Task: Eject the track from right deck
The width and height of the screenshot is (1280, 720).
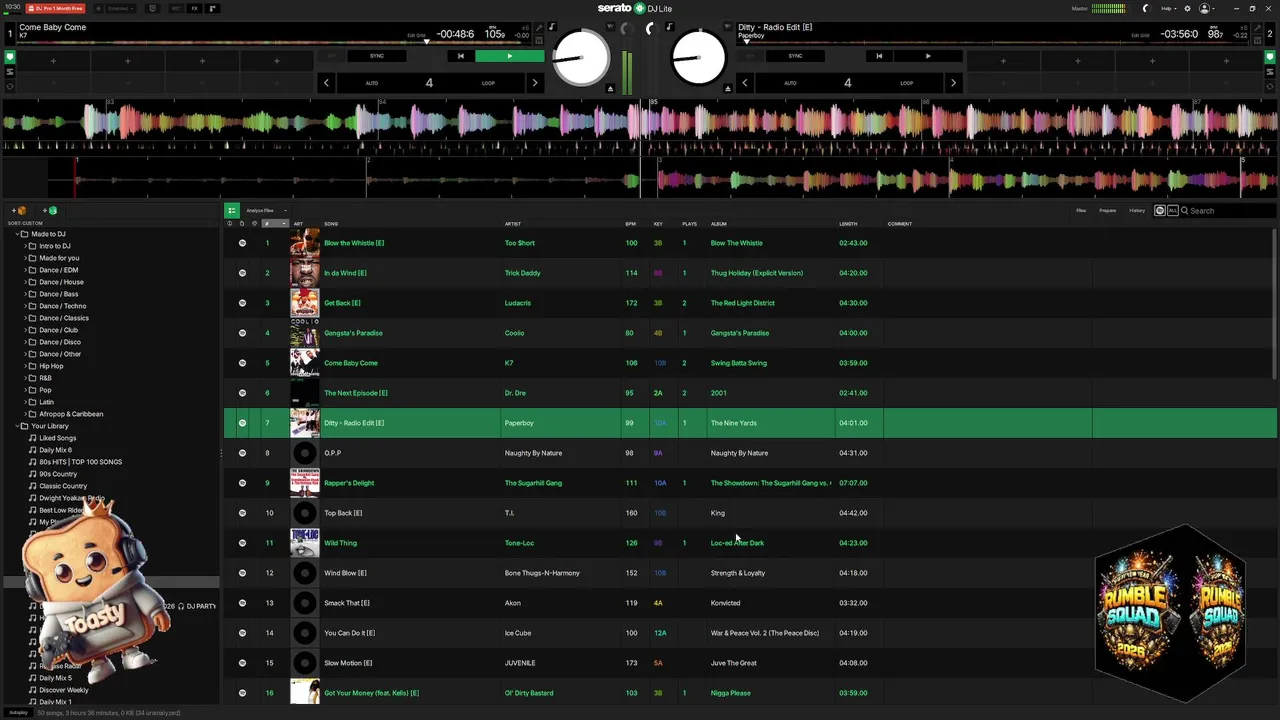Action: pos(727,89)
